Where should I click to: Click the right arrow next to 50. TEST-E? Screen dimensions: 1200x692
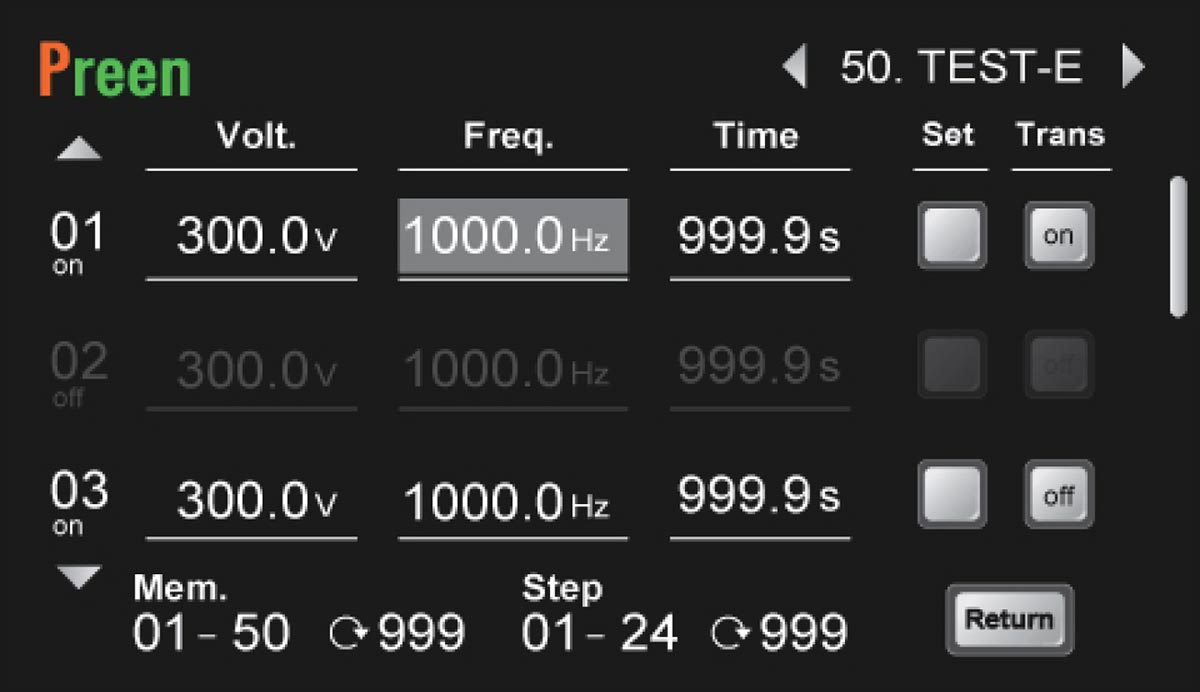1132,68
